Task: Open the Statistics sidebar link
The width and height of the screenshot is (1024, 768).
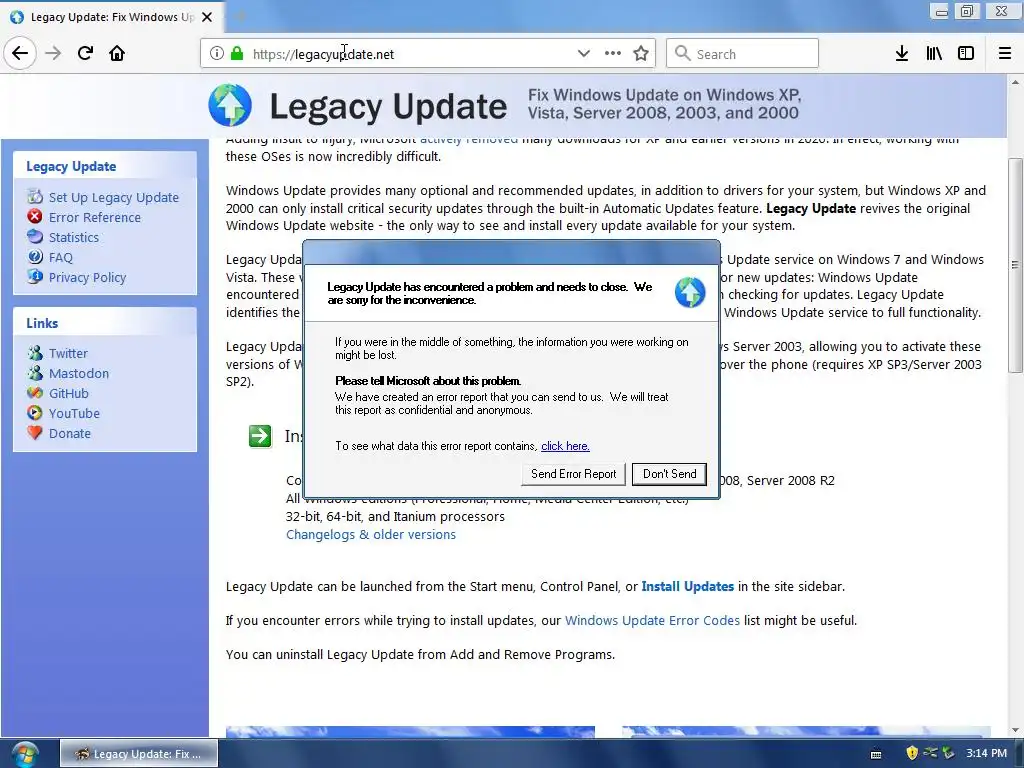Action: coord(74,238)
